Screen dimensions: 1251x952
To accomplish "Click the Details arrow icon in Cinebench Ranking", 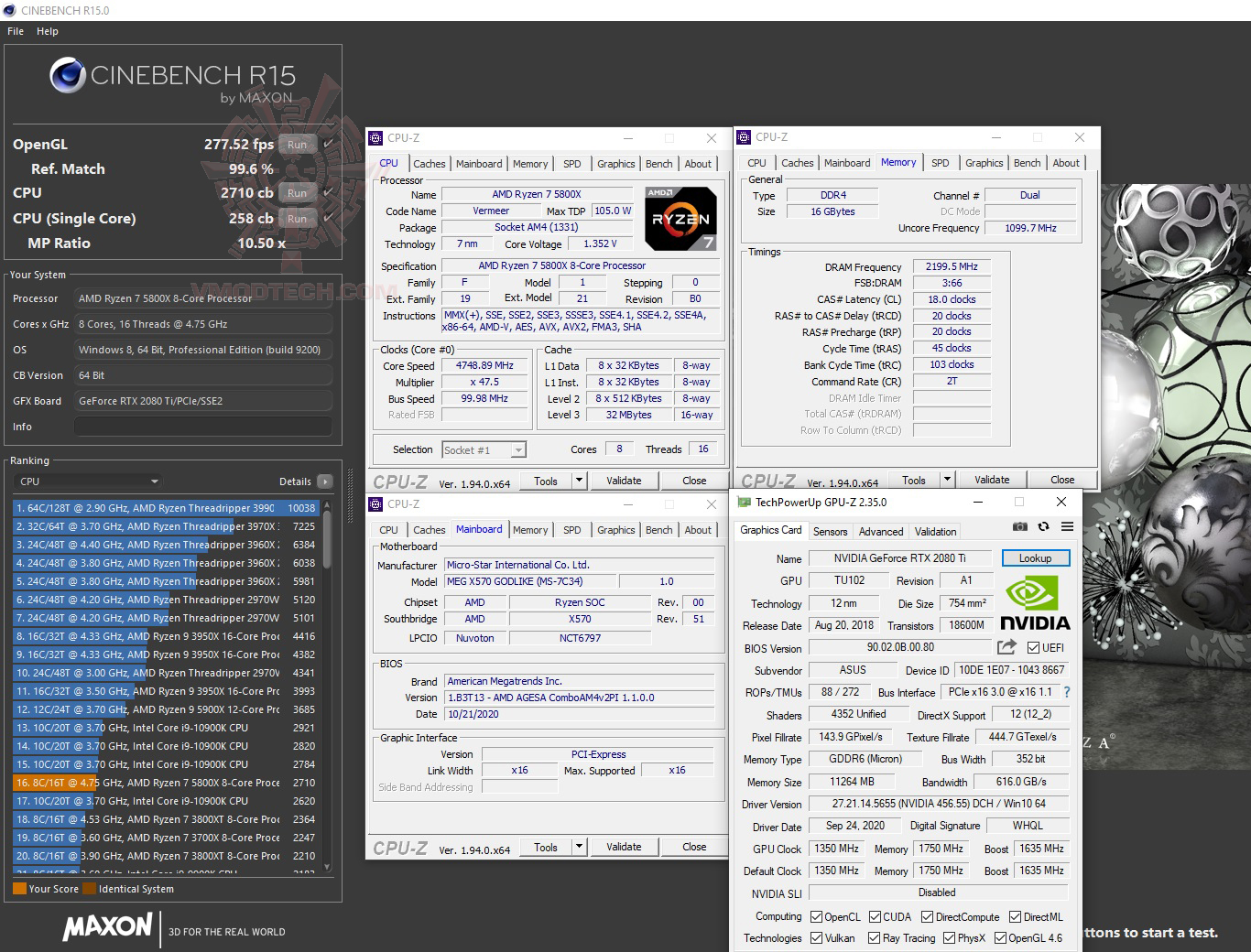I will (x=324, y=481).
